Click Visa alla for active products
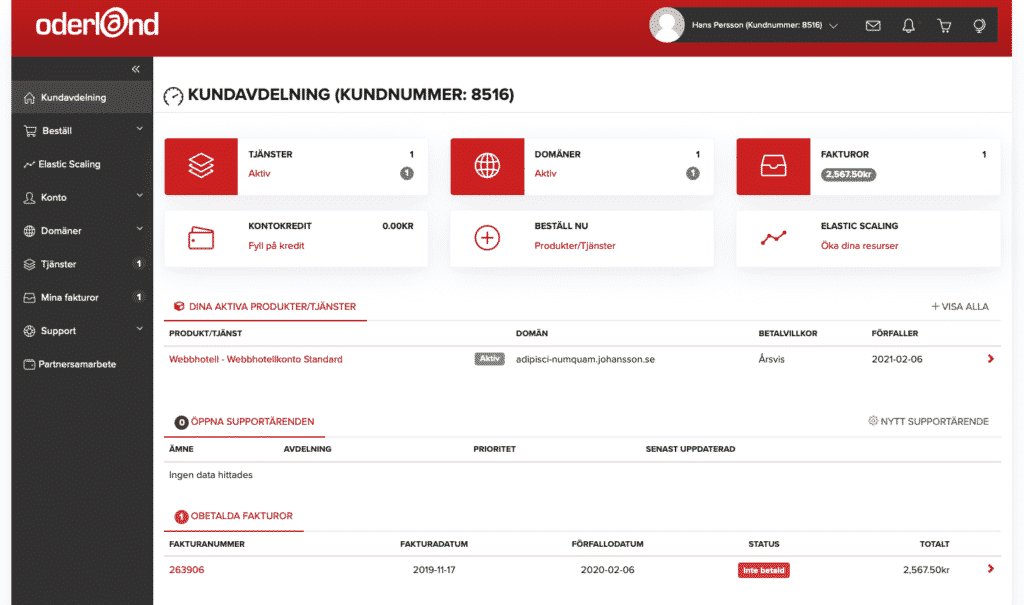The width and height of the screenshot is (1024, 605). [x=960, y=307]
